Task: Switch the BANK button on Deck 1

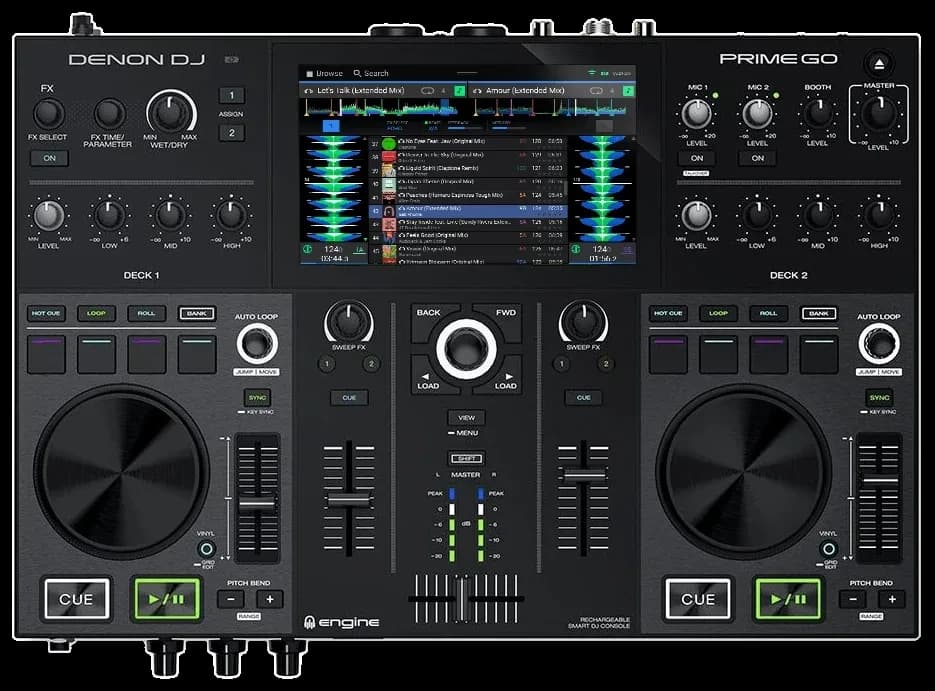Action: click(x=197, y=313)
